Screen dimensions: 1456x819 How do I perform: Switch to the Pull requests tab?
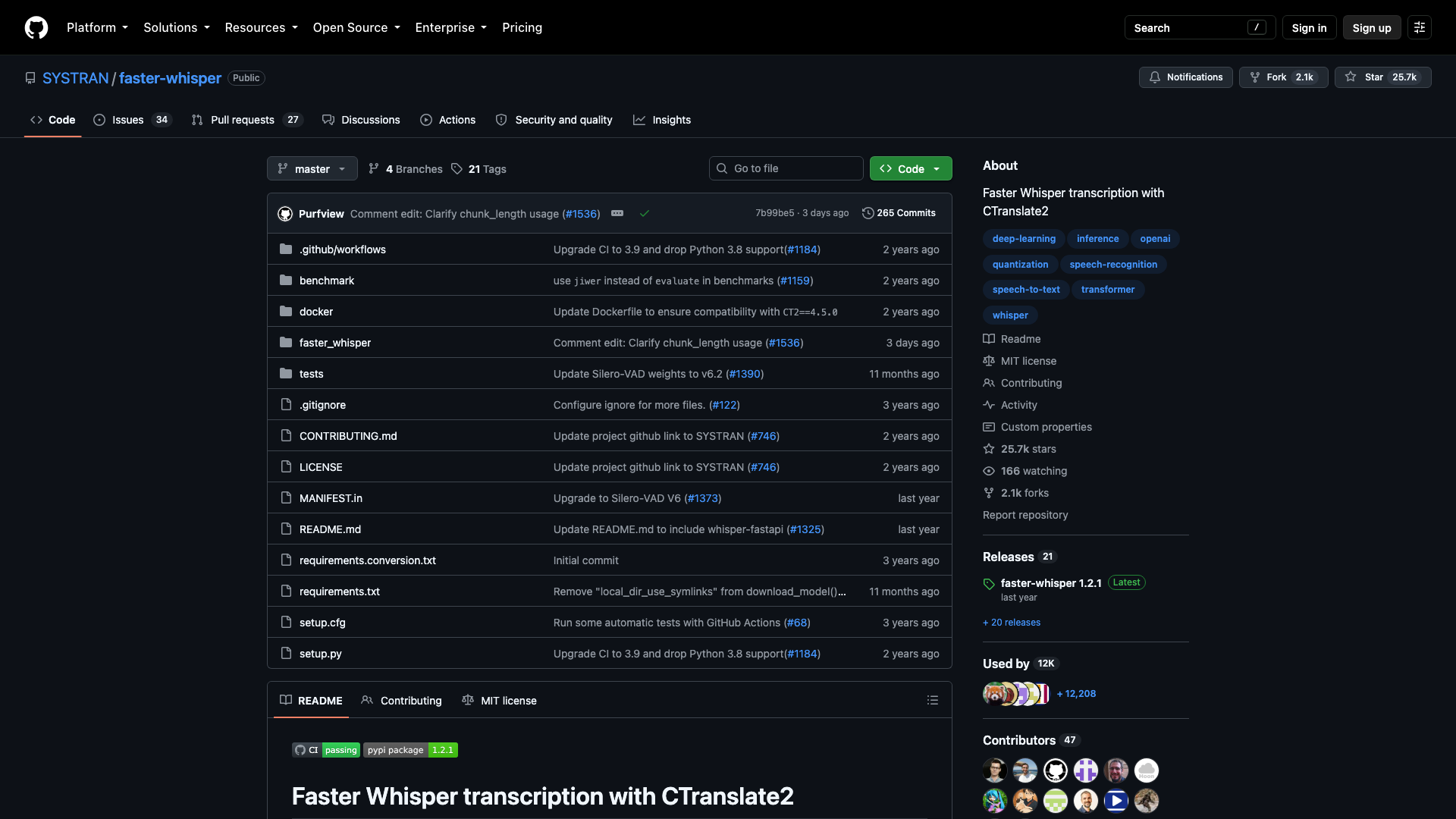pos(247,120)
